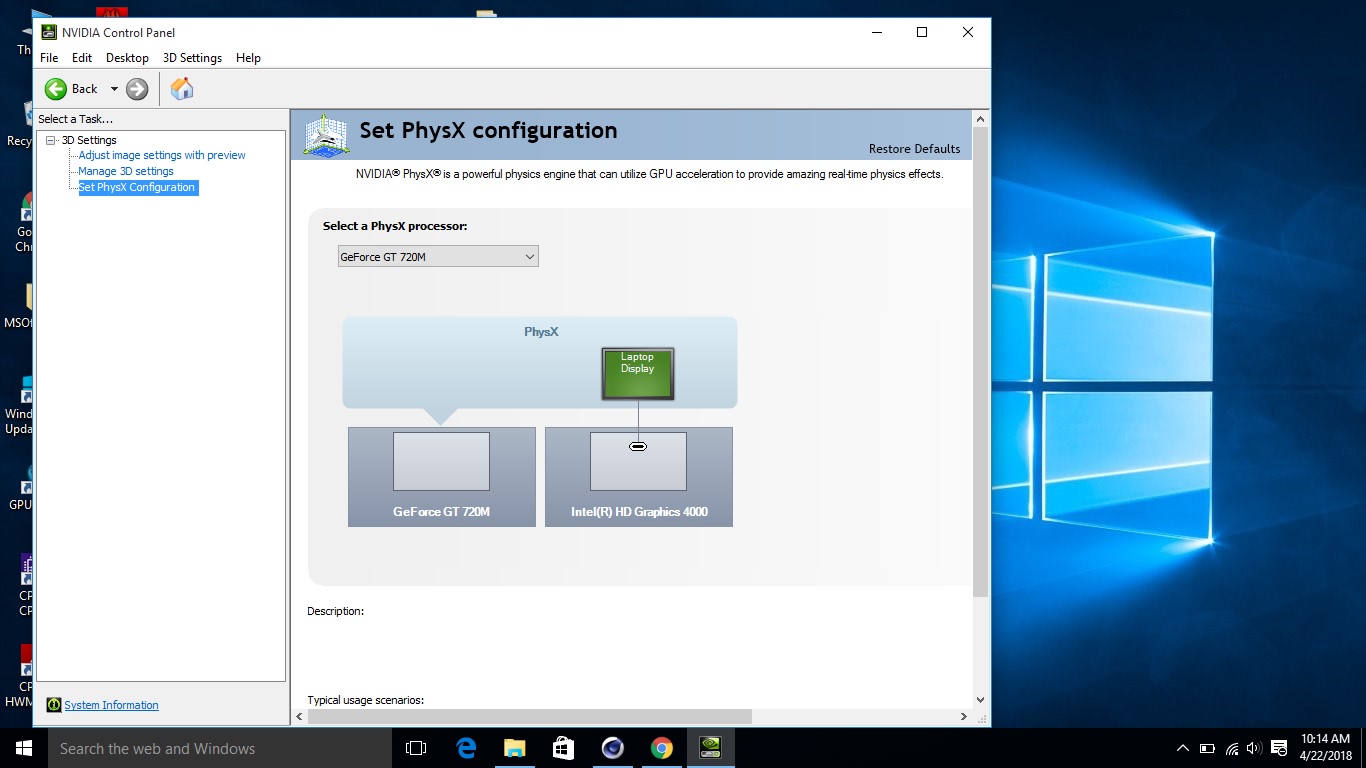1366x768 pixels.
Task: Open the 3D Settings menu
Action: click(x=192, y=58)
